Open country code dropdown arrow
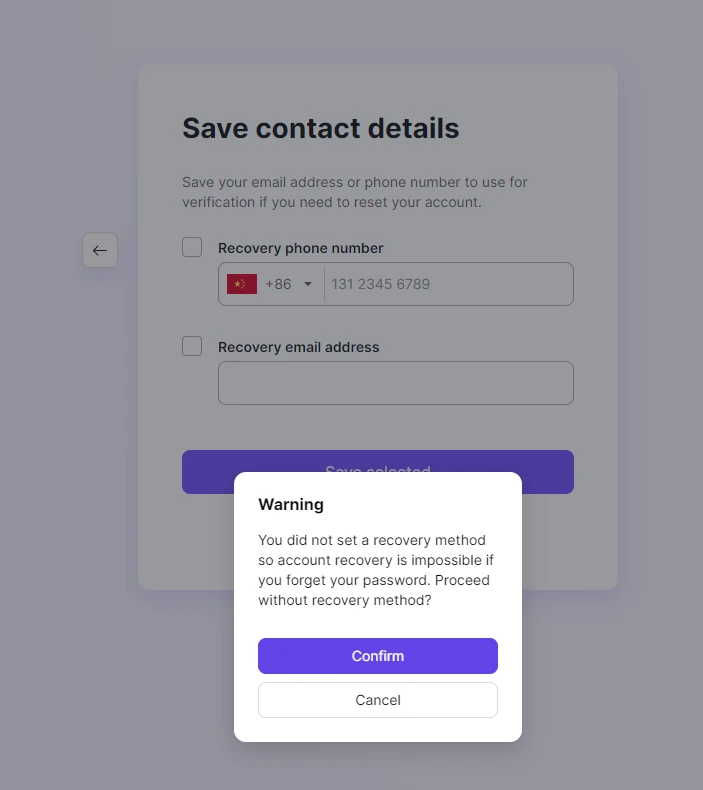 308,284
